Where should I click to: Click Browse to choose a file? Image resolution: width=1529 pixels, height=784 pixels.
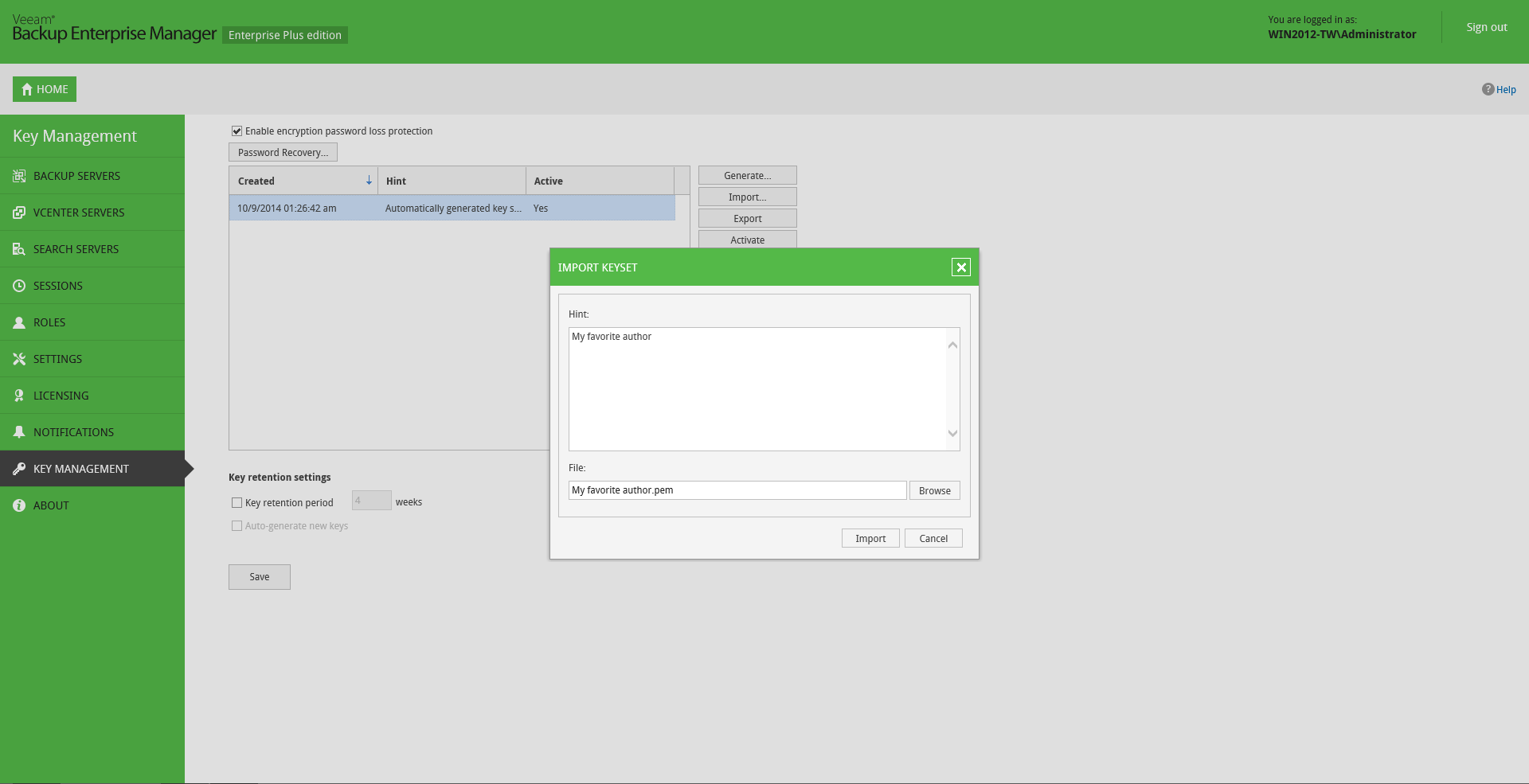[935, 490]
